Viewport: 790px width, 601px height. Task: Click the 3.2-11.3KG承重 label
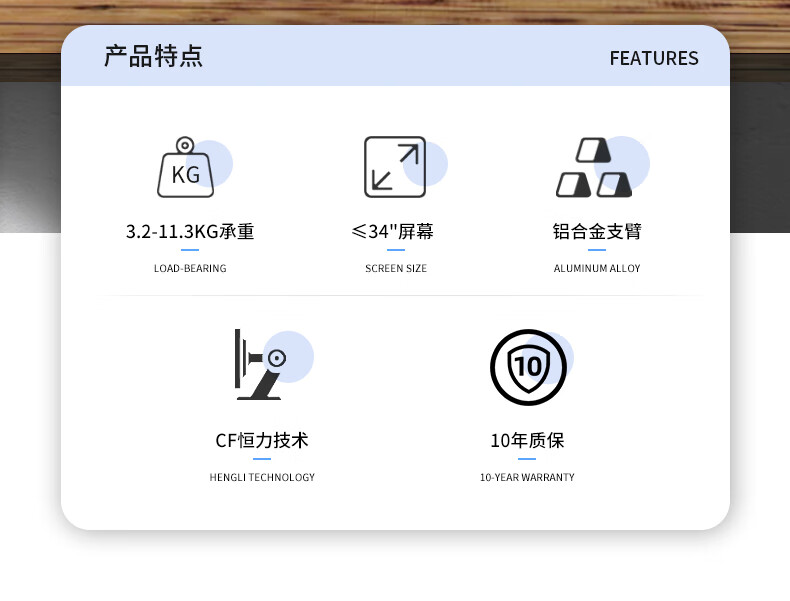[190, 232]
